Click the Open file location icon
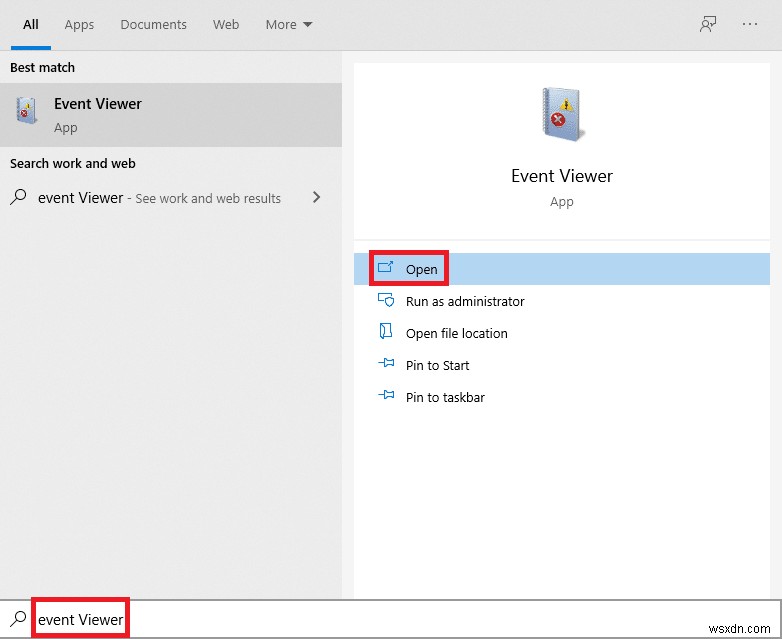Image resolution: width=782 pixels, height=639 pixels. (x=386, y=332)
